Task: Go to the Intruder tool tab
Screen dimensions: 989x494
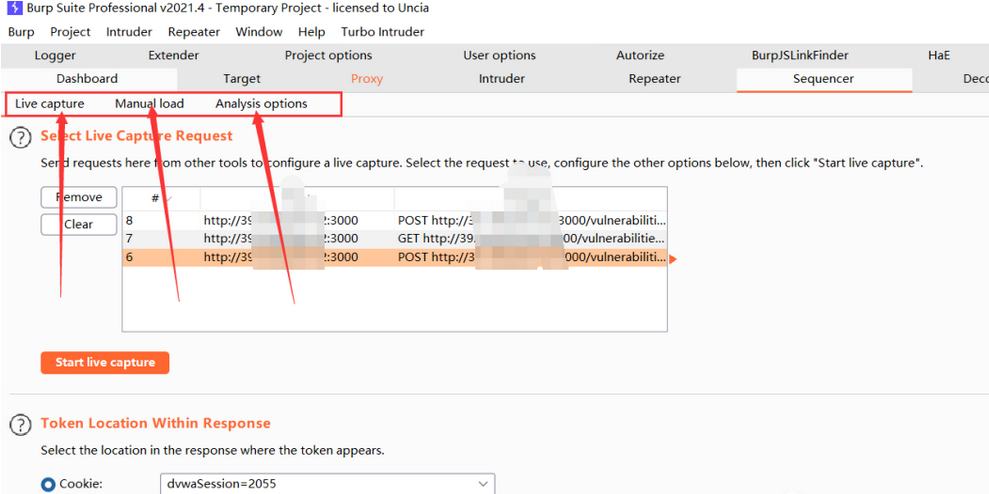Action: pyautogui.click(x=501, y=79)
